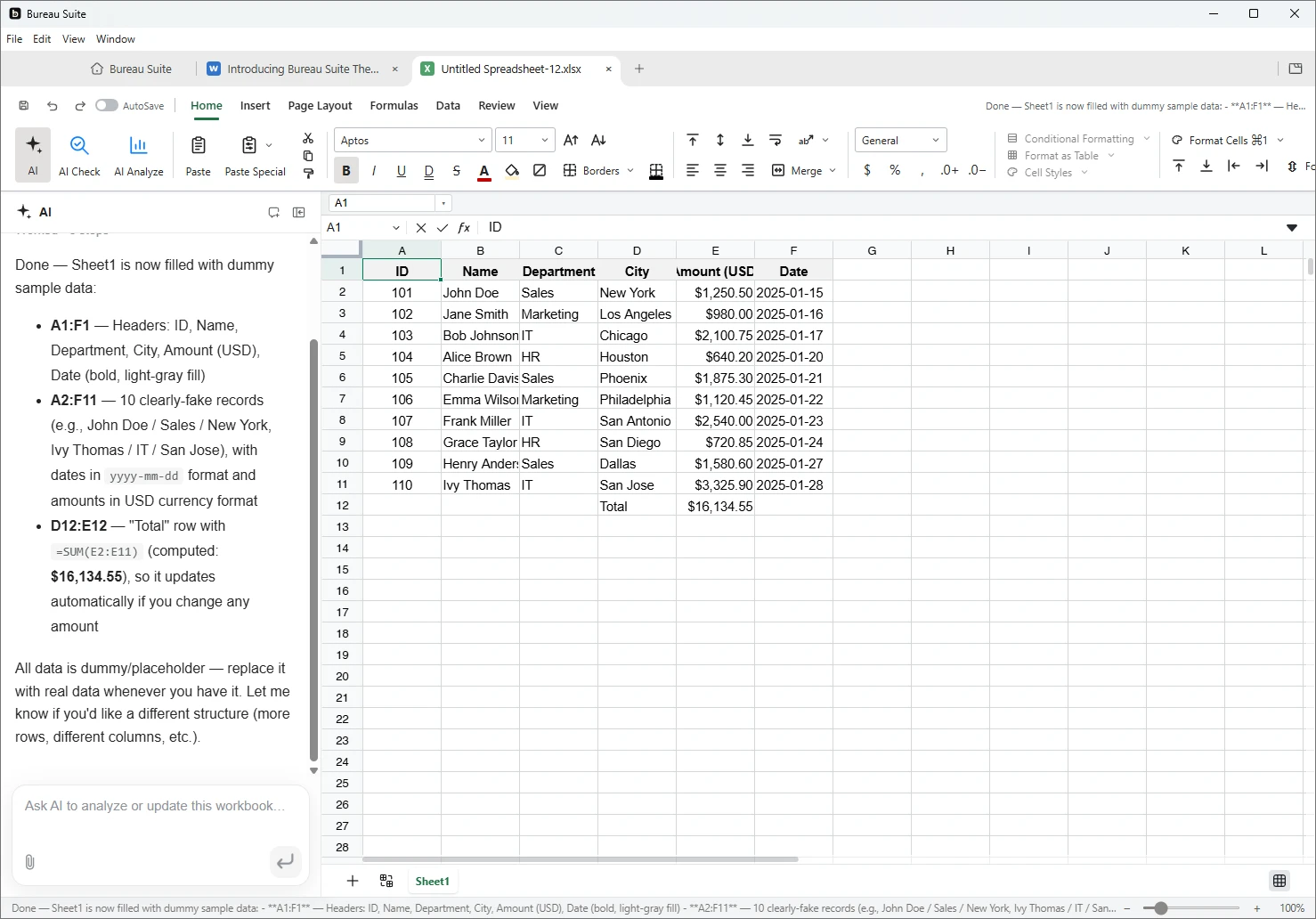This screenshot has width=1316, height=919.
Task: Increase decimal places
Action: 950,170
